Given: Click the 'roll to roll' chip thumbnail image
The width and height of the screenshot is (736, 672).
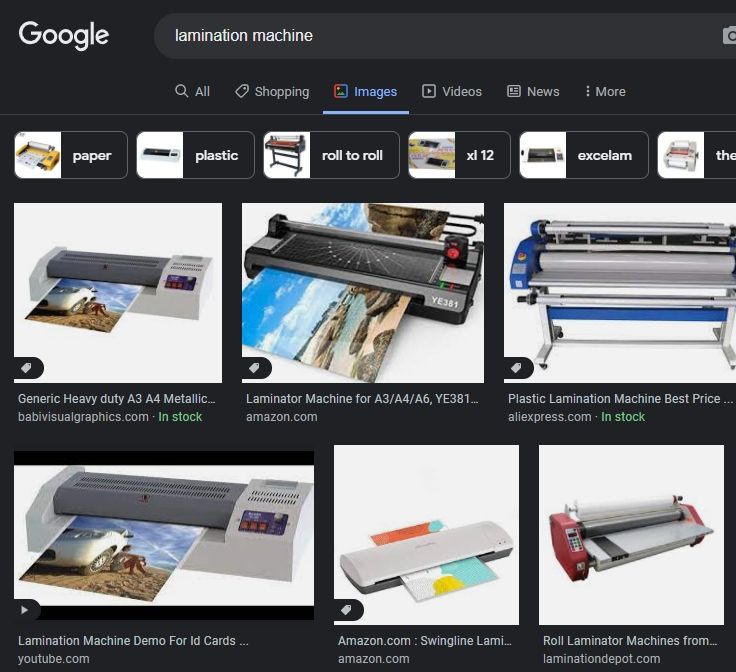Looking at the screenshot, I should click(287, 155).
